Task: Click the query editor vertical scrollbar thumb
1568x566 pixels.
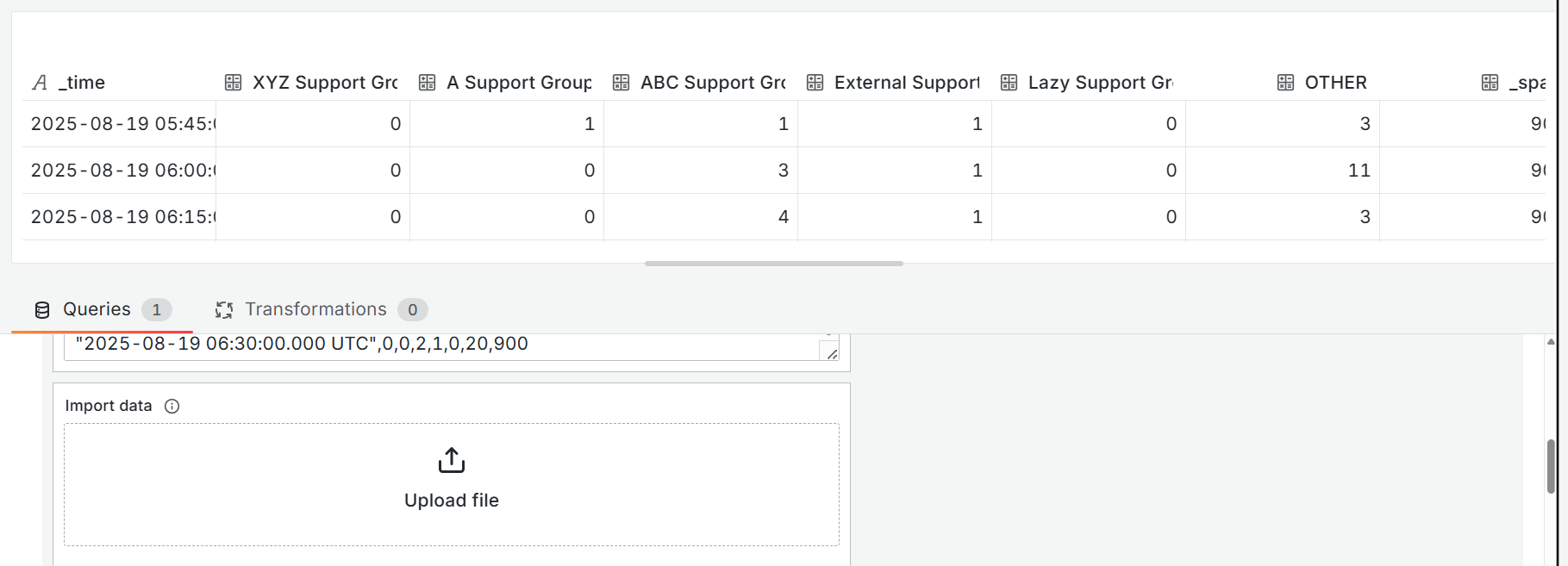Action: pyautogui.click(x=1551, y=466)
